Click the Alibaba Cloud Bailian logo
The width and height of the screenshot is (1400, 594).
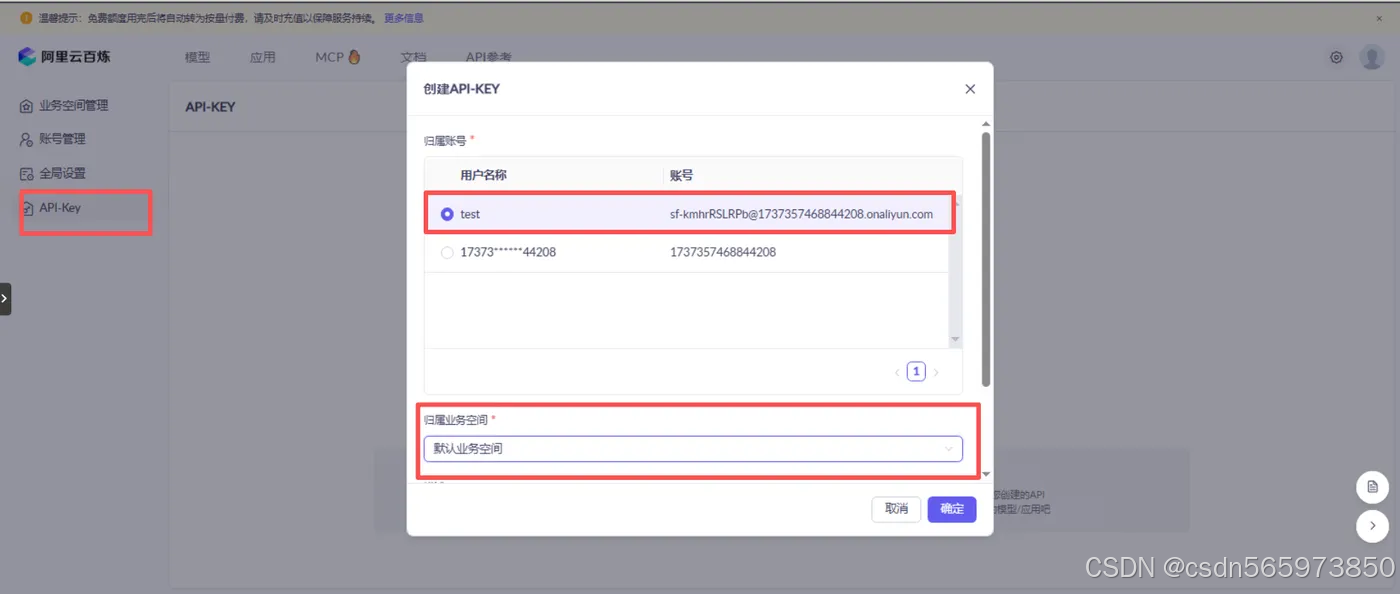tap(65, 57)
